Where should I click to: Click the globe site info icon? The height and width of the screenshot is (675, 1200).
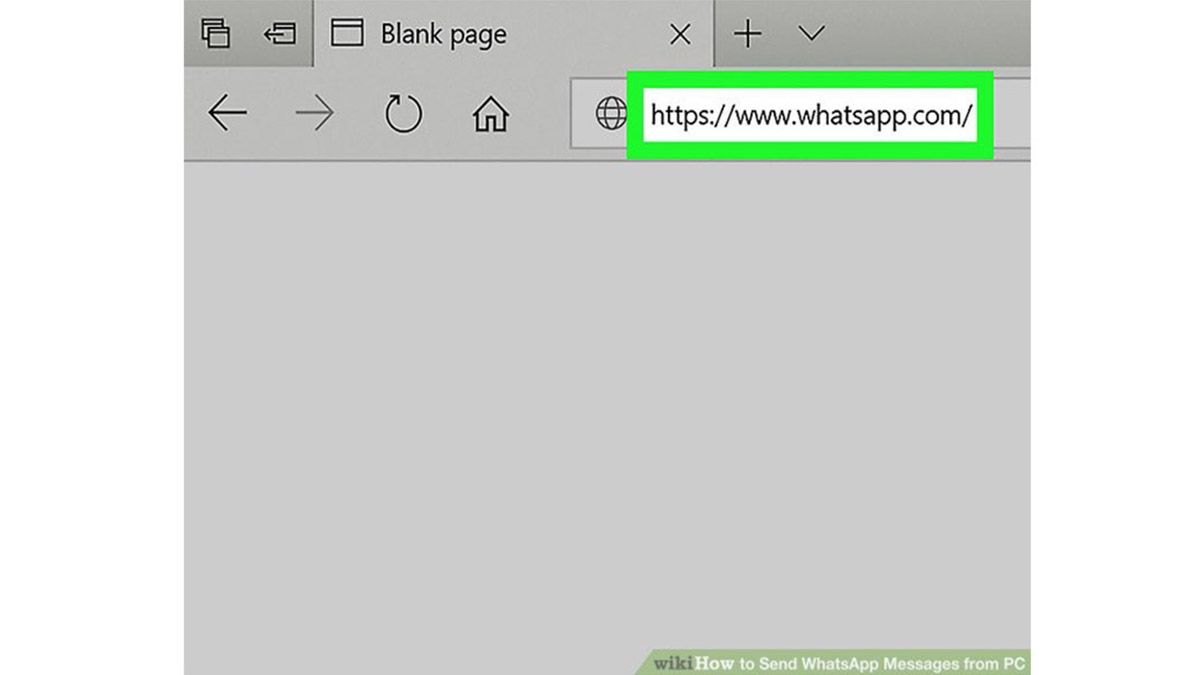611,114
